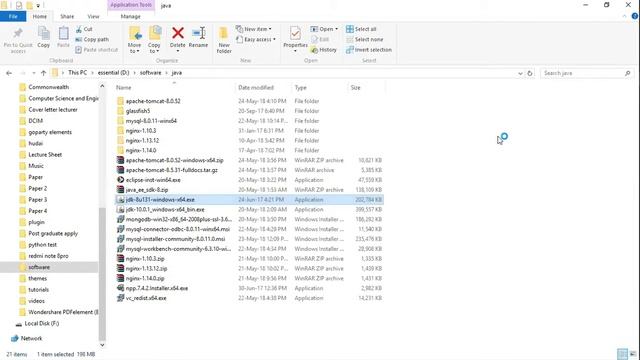The width and height of the screenshot is (640, 360).
Task: Click Select none in the ribbon
Action: 364,39
